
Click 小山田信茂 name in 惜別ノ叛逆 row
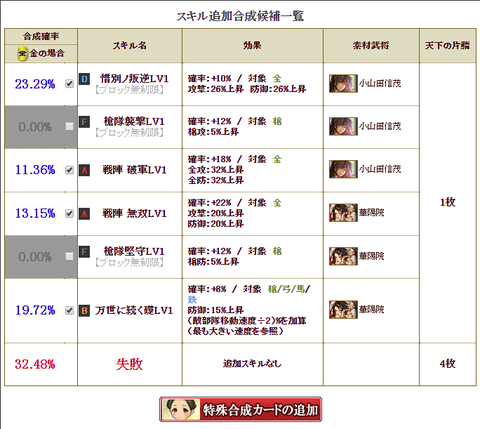(380, 83)
